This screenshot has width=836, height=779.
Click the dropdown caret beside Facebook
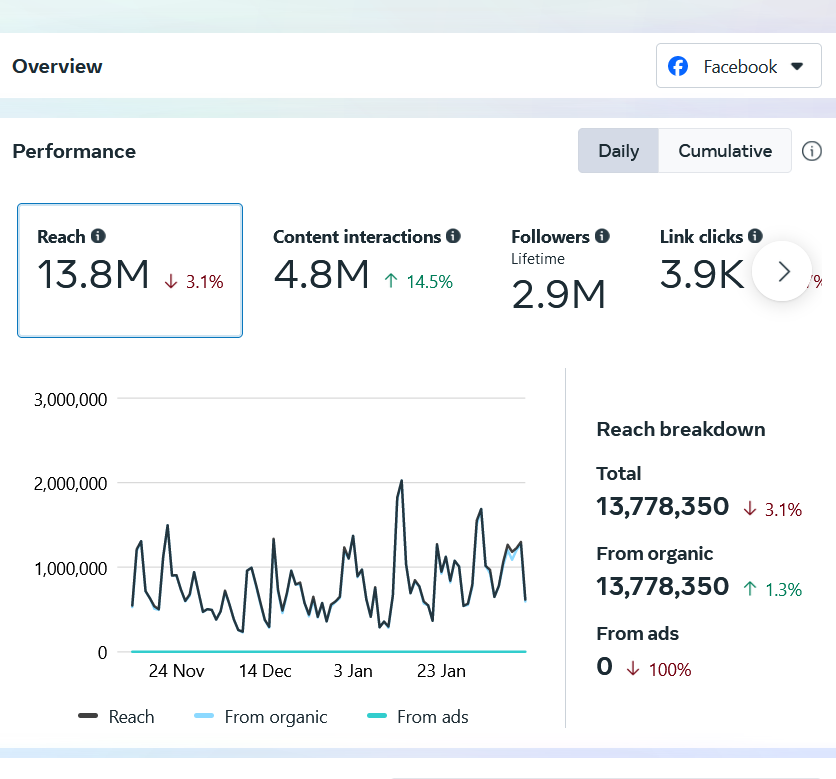point(797,67)
